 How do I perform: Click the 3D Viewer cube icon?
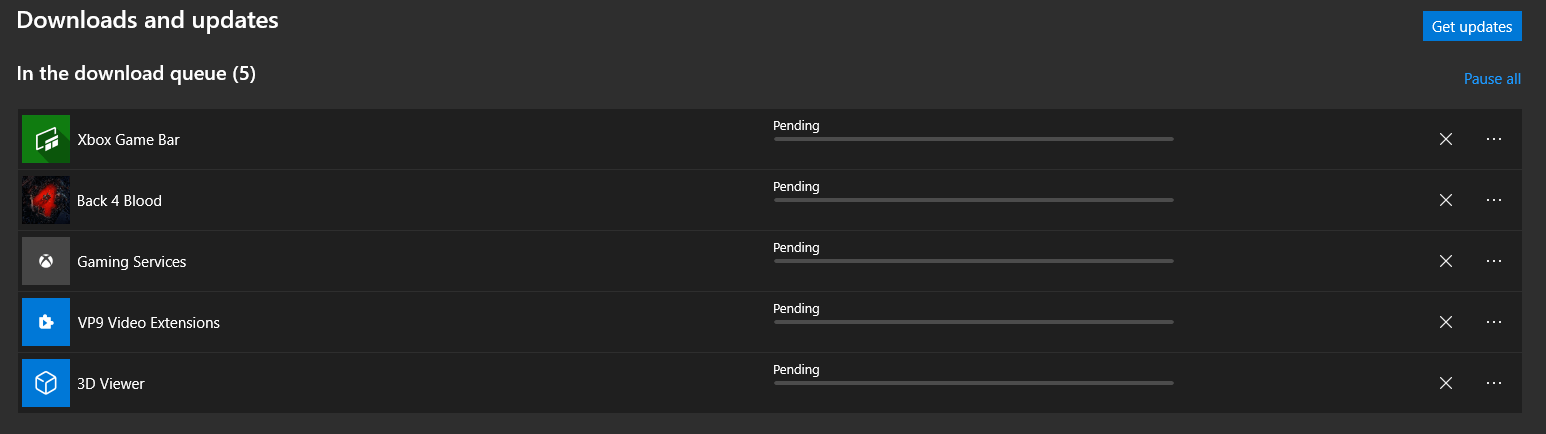pos(46,383)
